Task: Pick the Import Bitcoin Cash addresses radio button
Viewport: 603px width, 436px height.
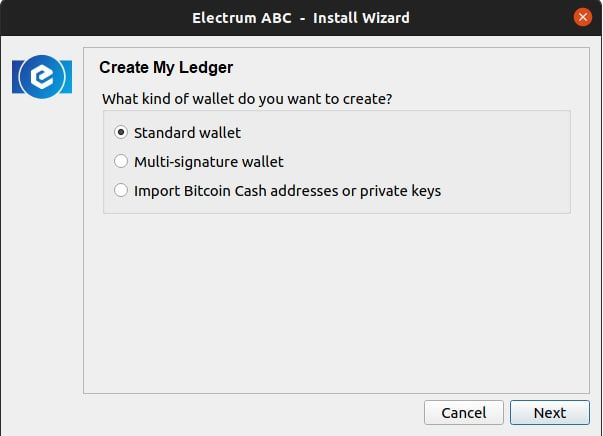Action: pos(121,190)
